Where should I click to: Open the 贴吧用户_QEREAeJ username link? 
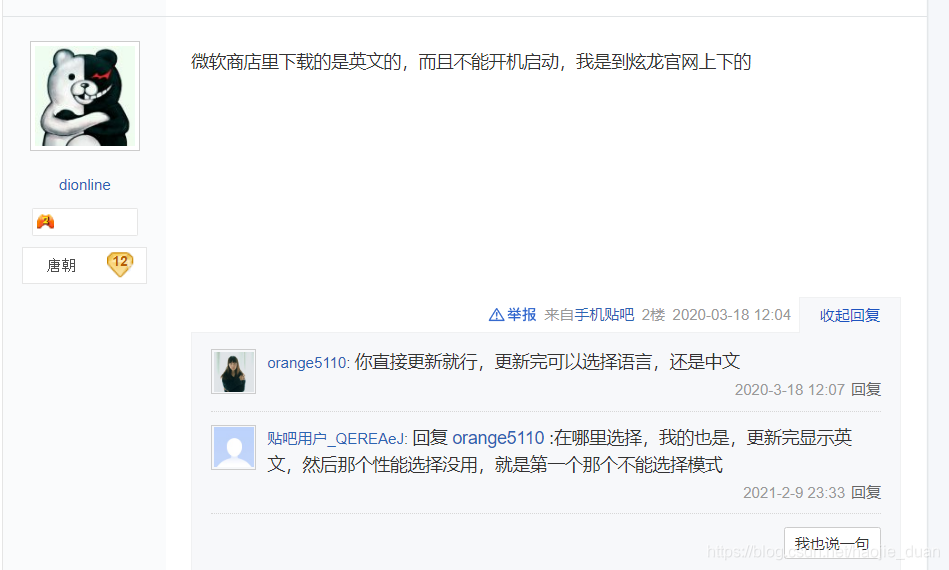(x=336, y=438)
